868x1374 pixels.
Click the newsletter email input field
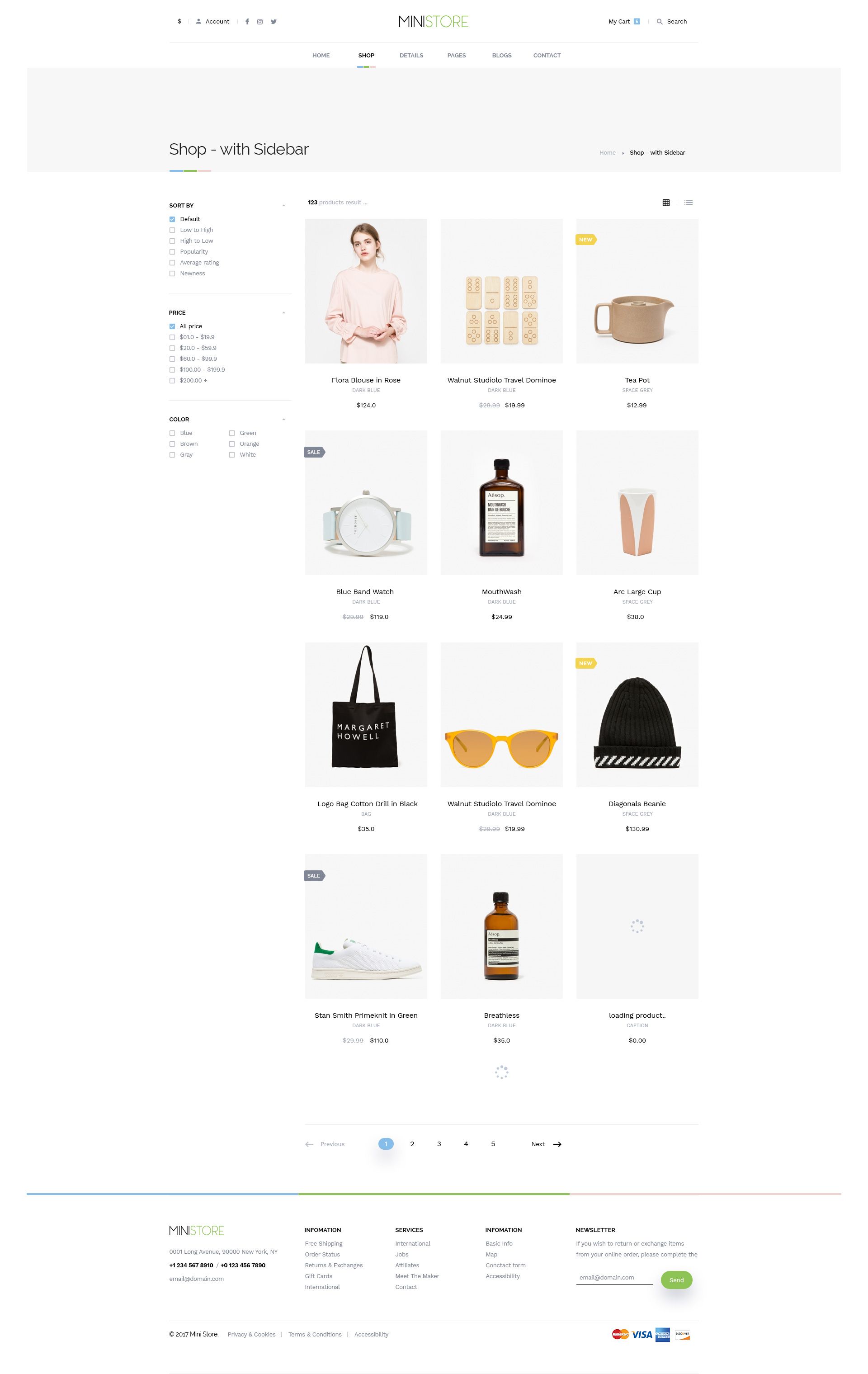tap(614, 1278)
